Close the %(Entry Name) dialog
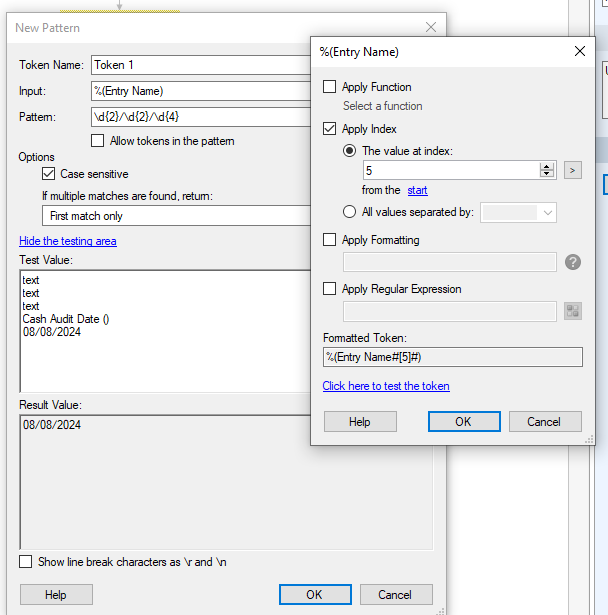Screen dimensions: 608x615 tap(580, 51)
